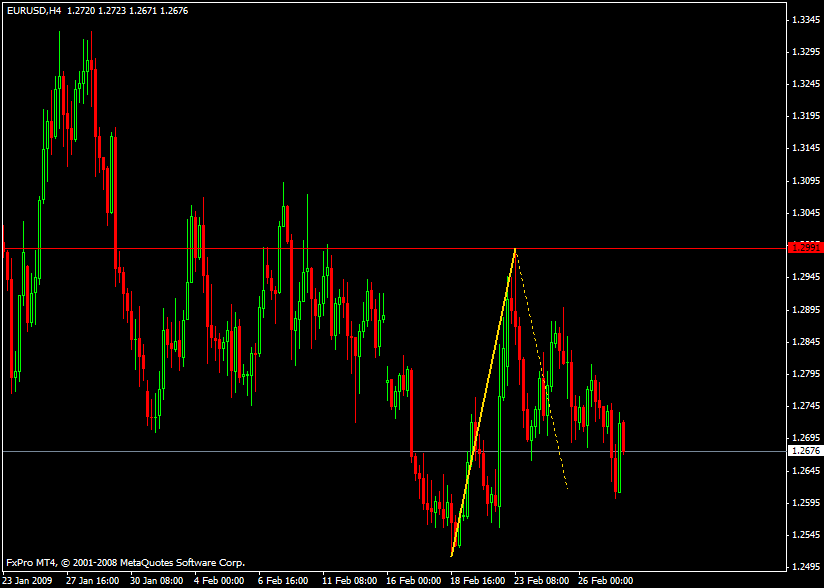Select the solid yellow trend line
Viewport: 824px width, 588px height.
(x=483, y=402)
